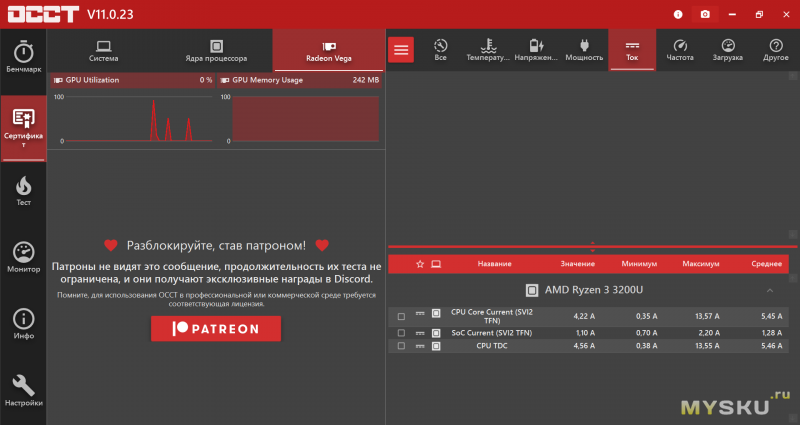Filter sensors by Загрузка

pos(728,50)
